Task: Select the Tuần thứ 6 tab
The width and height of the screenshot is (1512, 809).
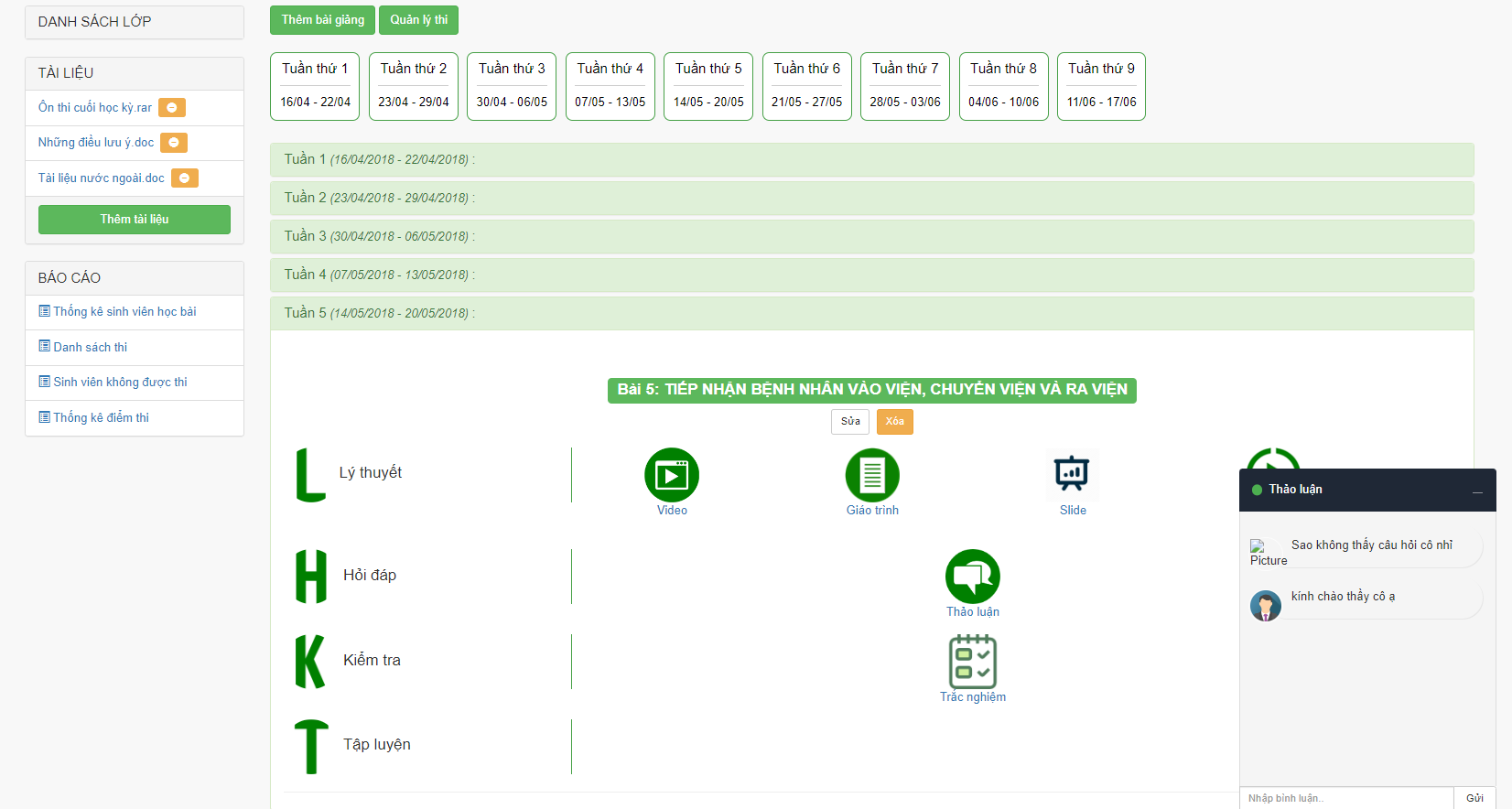Action: 806,86
